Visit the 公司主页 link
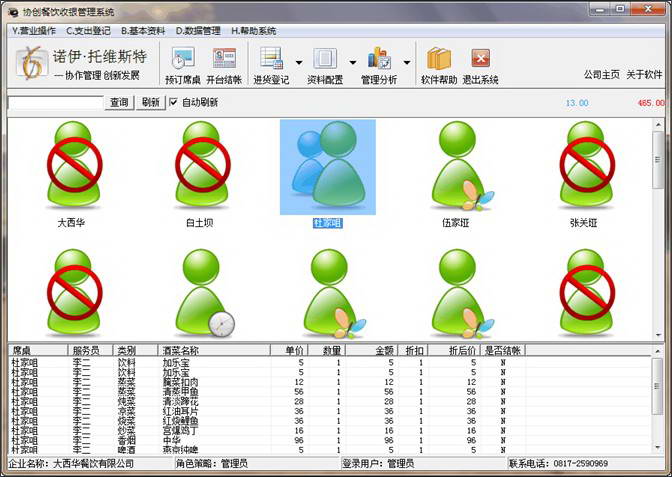Viewport: 672px width, 477px height. click(602, 75)
